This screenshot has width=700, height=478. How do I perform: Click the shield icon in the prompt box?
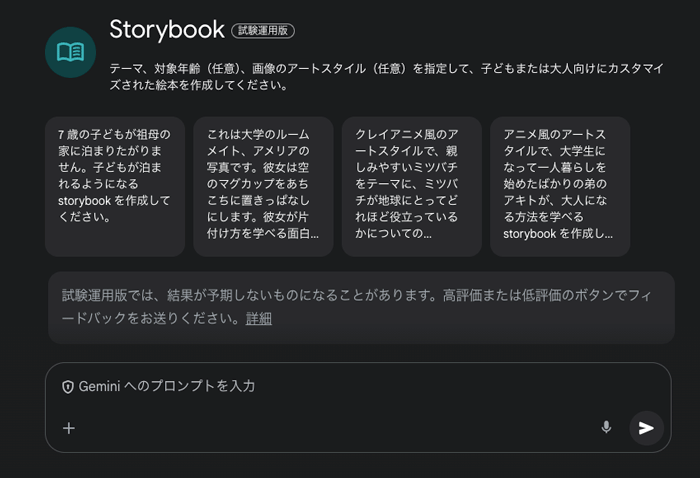pos(68,387)
